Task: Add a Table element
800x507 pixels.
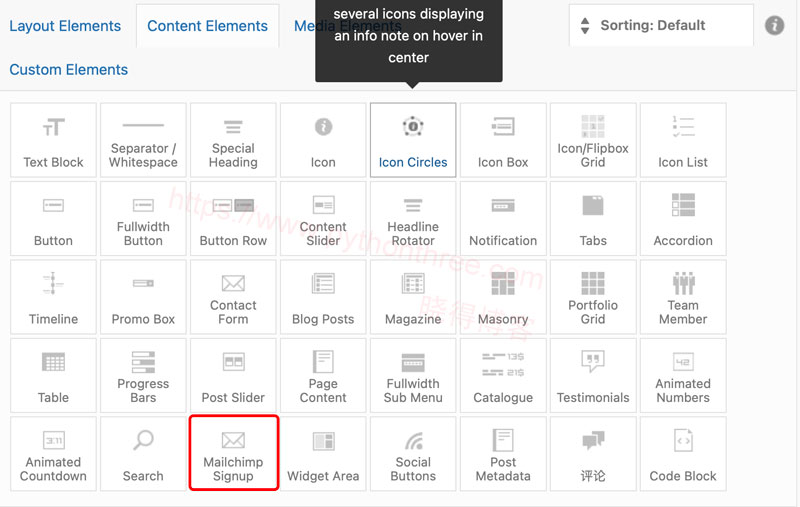Action: 53,375
